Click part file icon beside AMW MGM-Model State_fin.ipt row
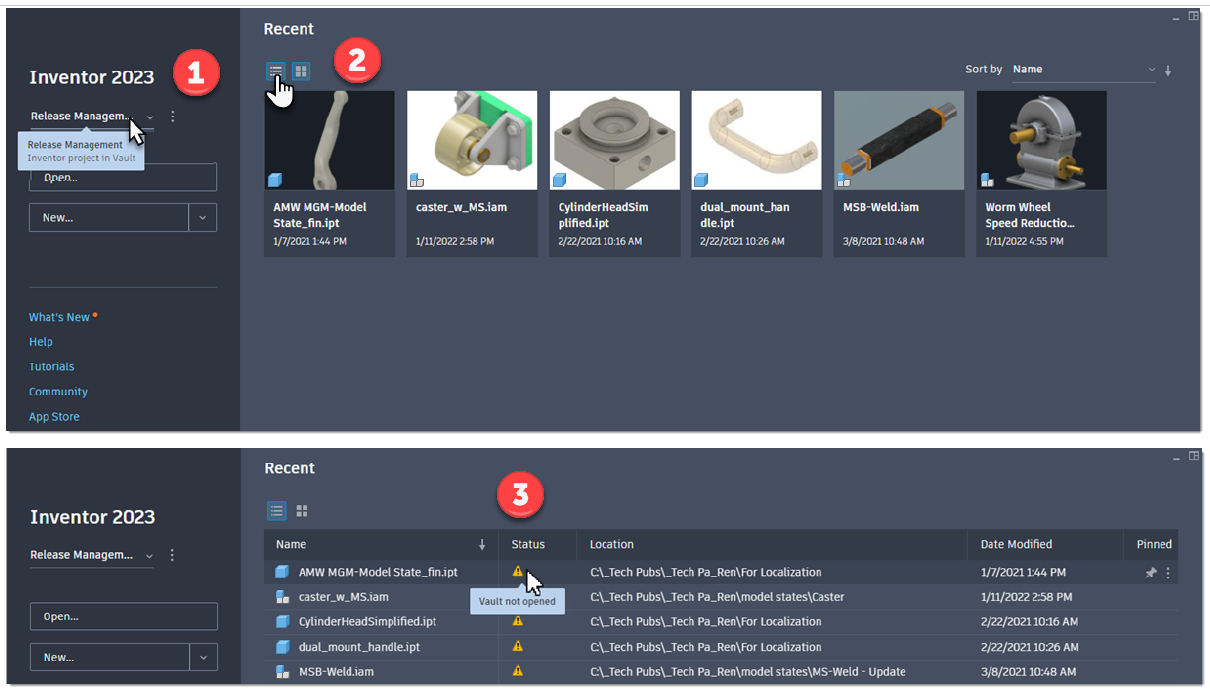This screenshot has width=1210, height=697. click(x=283, y=572)
